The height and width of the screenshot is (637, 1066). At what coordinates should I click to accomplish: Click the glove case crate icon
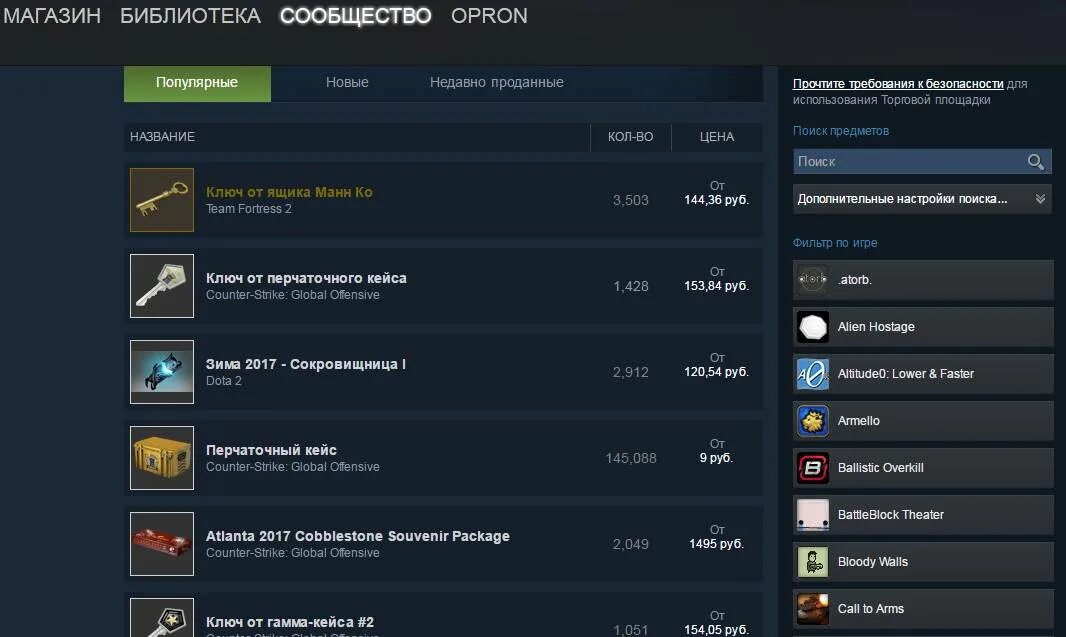tap(162, 458)
